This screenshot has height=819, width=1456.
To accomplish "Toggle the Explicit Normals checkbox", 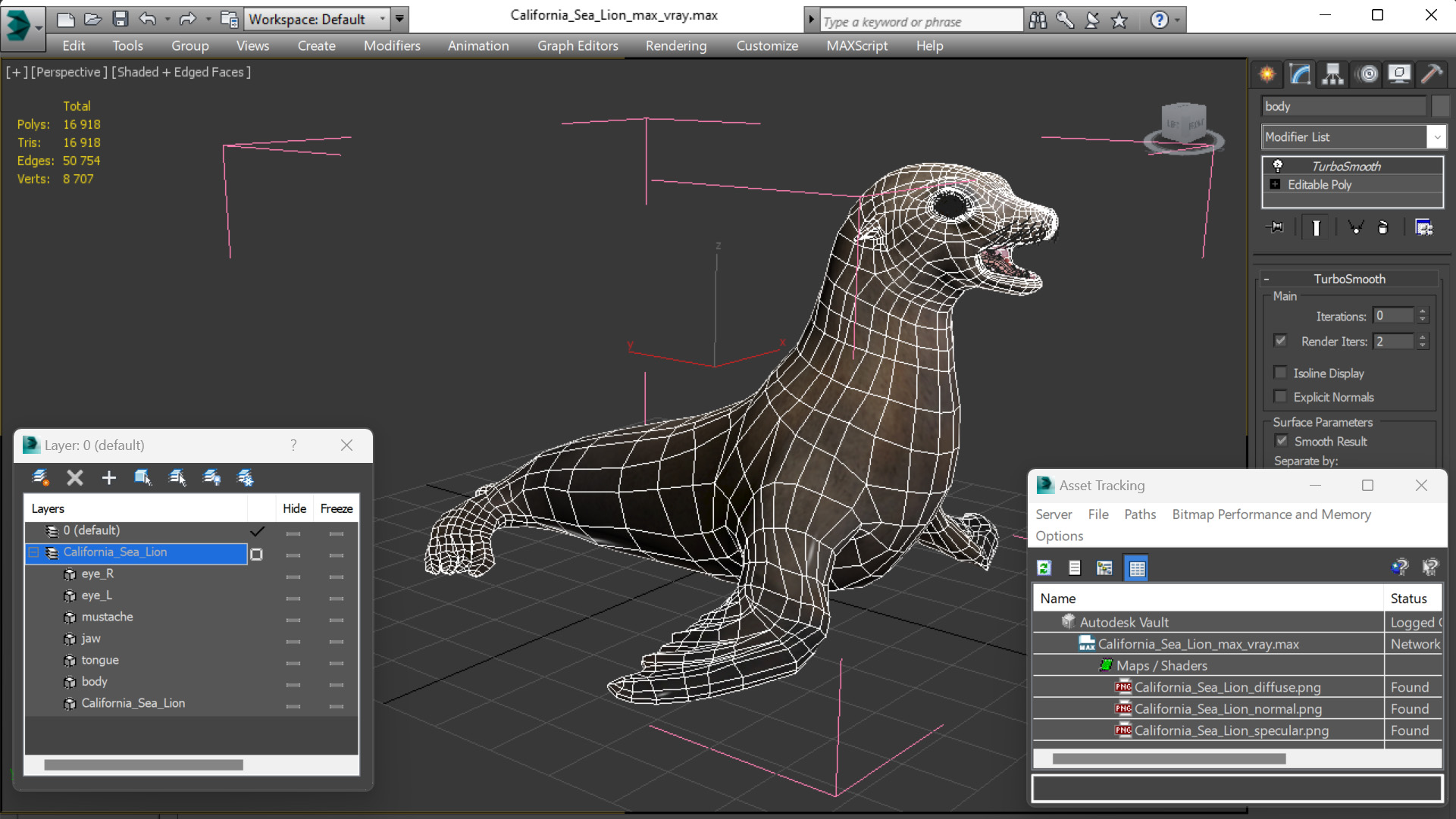I will (x=1281, y=396).
